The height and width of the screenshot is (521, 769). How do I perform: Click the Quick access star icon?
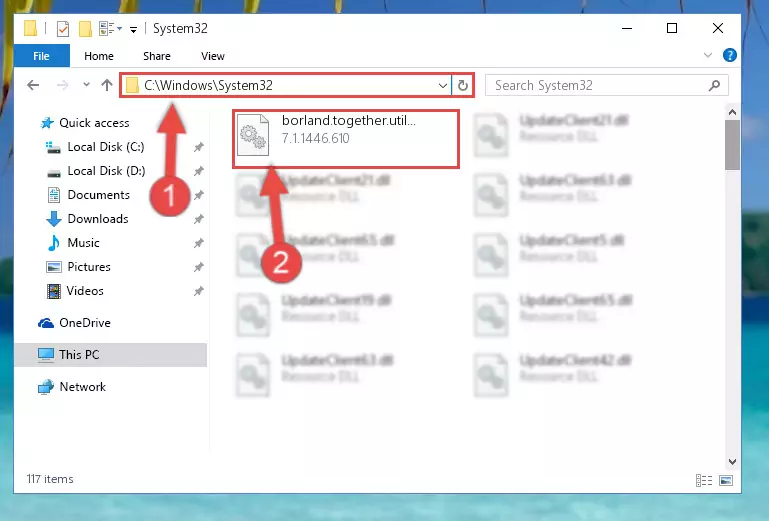pyautogui.click(x=47, y=123)
